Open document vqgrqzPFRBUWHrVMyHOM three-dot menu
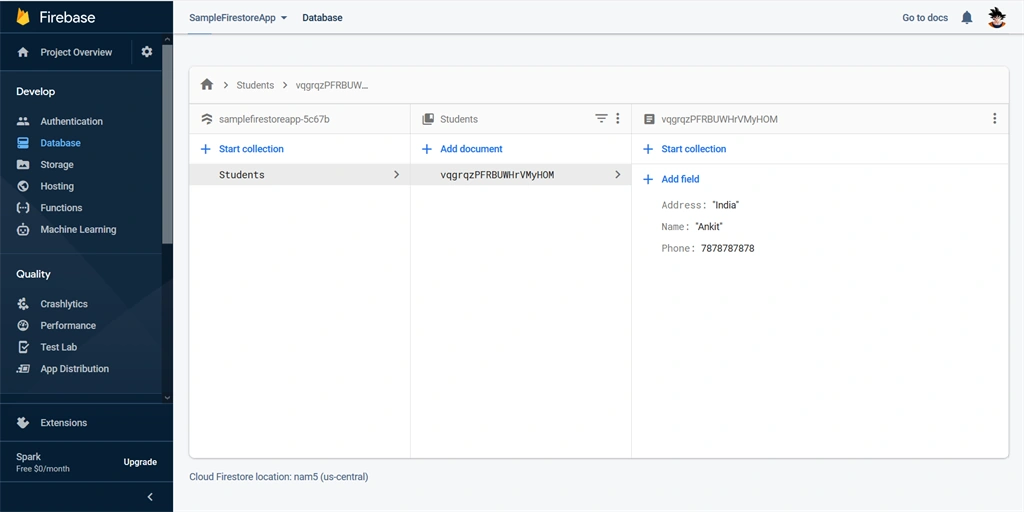Screen dimensions: 1024x512 [995, 118]
